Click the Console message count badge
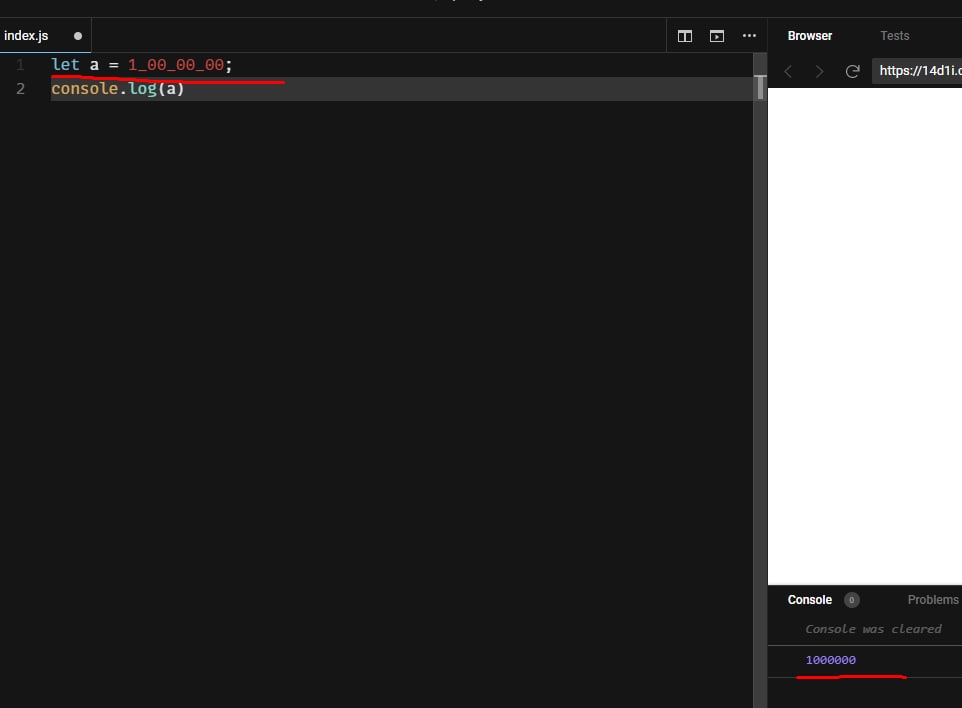962x708 pixels. click(852, 600)
